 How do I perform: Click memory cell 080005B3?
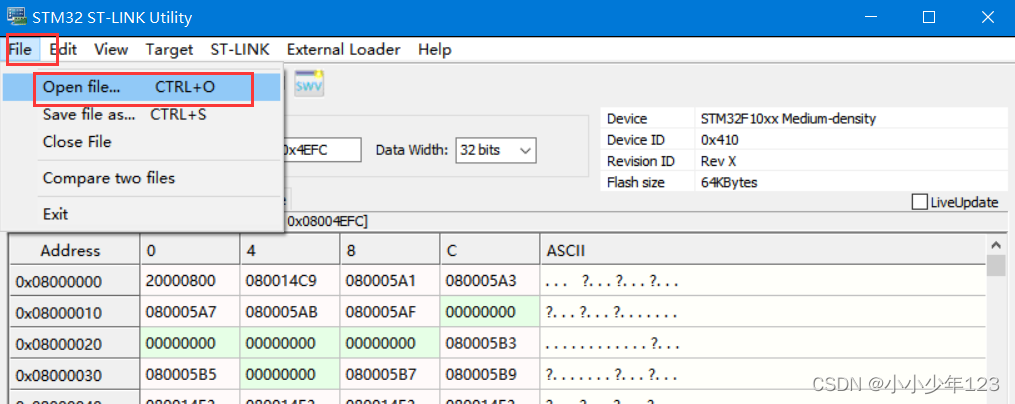pyautogui.click(x=490, y=344)
